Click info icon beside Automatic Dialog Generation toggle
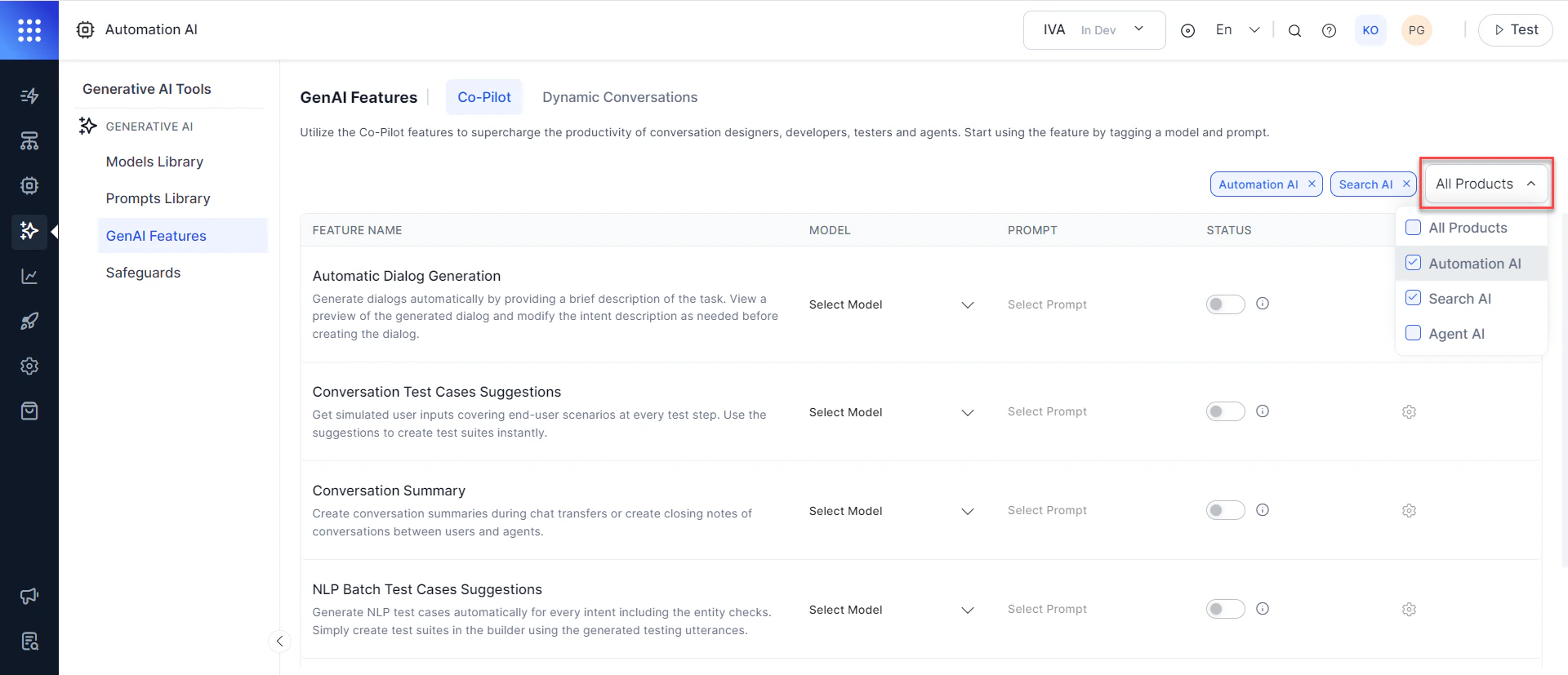Viewport: 1568px width, 675px height. tap(1263, 304)
